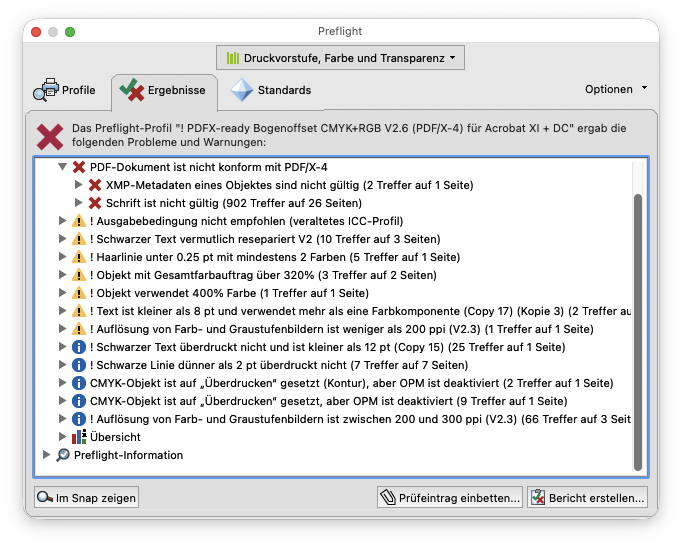Click the green bars icon in the Druckvorstufe dropdown

tap(233, 58)
